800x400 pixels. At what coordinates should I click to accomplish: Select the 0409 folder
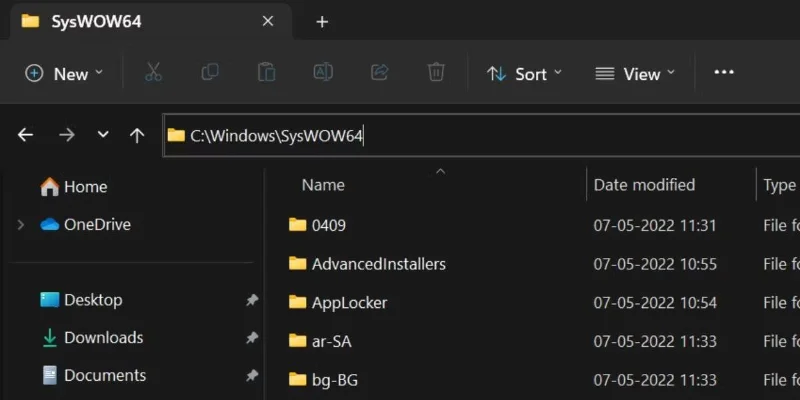tap(317, 225)
